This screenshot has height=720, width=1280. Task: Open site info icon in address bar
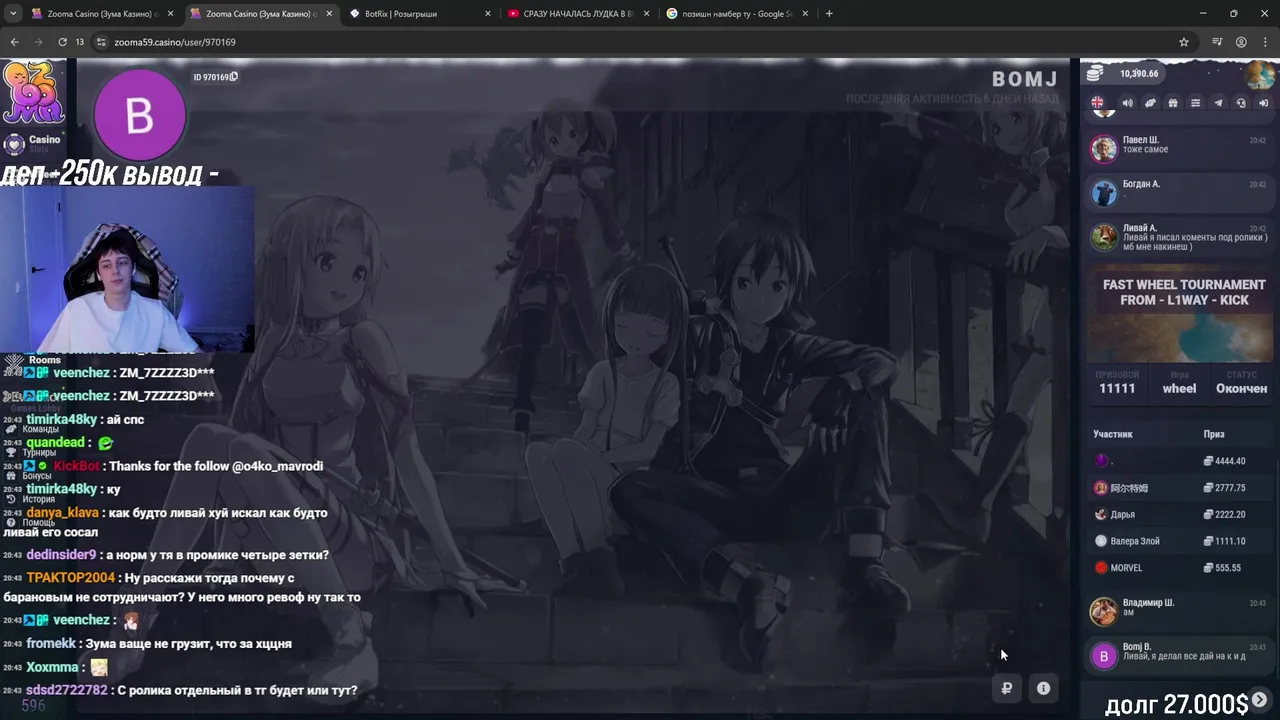coord(101,42)
